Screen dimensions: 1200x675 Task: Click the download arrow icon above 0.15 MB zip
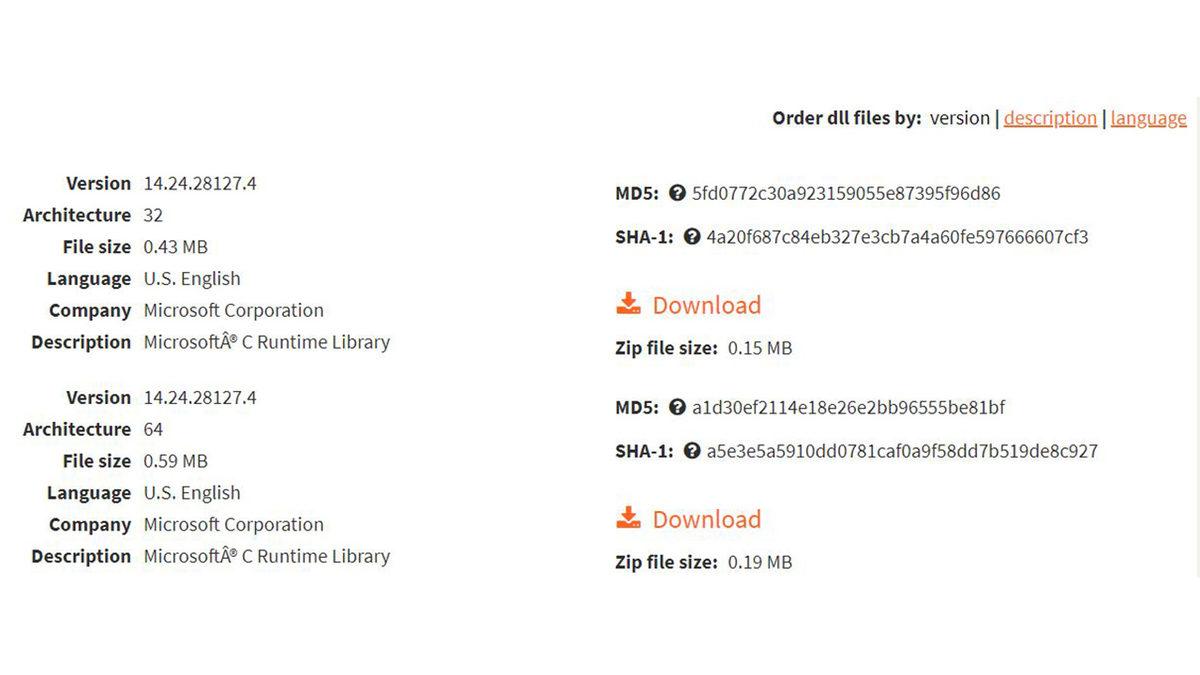coord(628,304)
